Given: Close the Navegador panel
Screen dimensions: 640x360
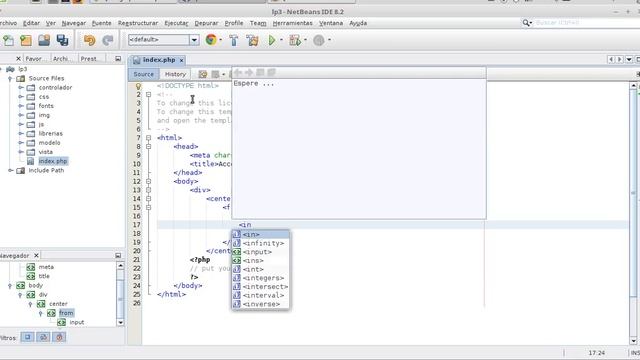Looking at the screenshot, I should coord(36,256).
